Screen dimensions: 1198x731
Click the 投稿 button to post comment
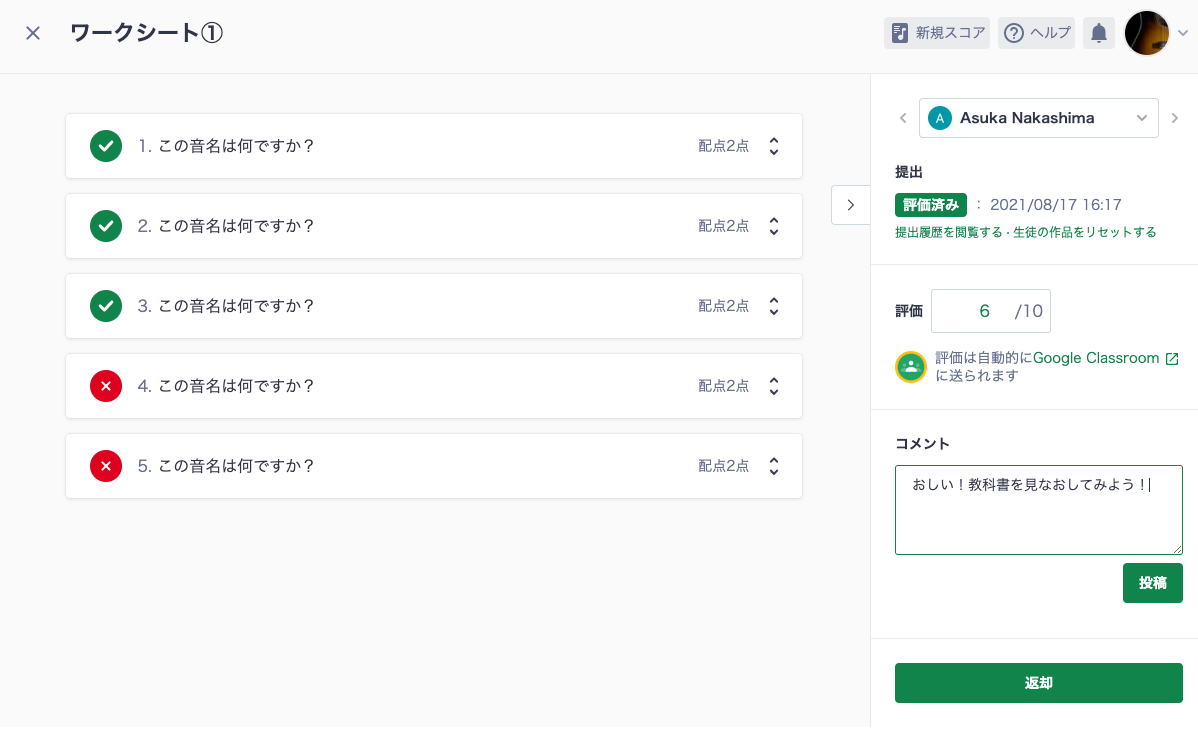[x=1152, y=583]
